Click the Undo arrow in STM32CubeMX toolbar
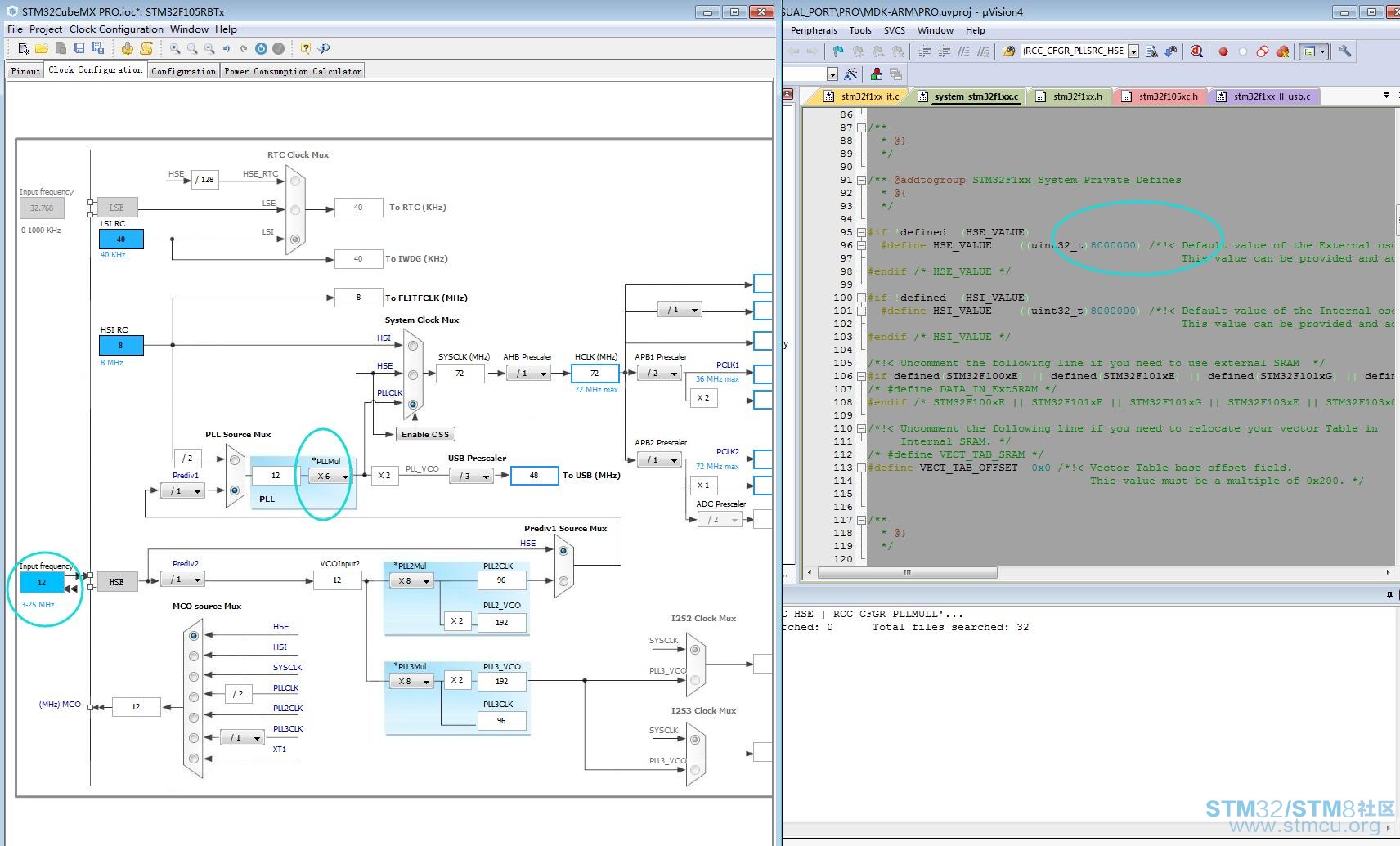Screen dimensions: 1400x846 click(x=227, y=49)
